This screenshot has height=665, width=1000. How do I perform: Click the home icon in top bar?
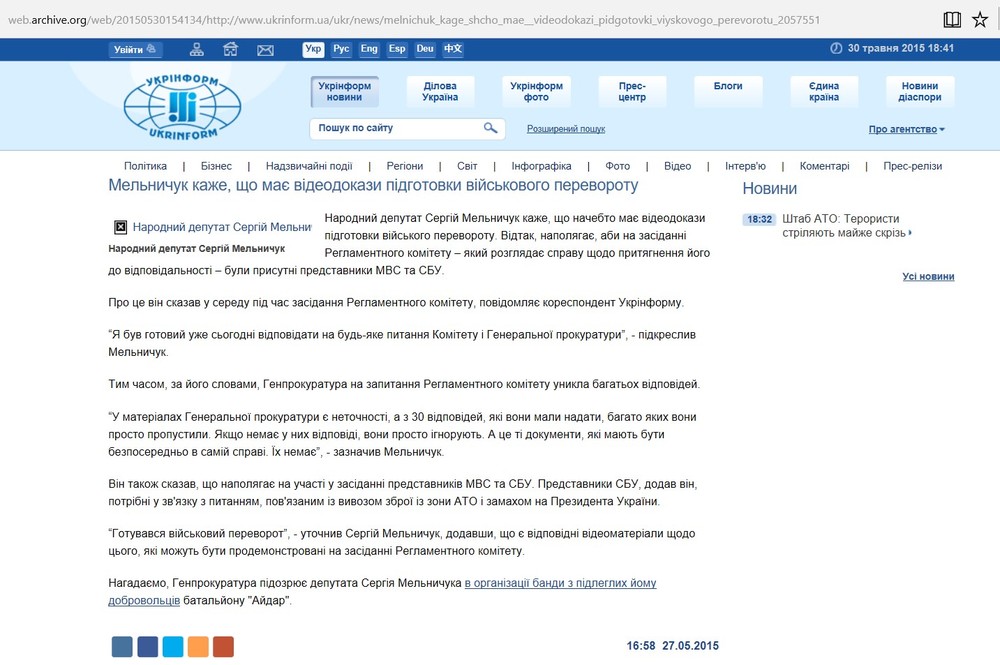[231, 49]
